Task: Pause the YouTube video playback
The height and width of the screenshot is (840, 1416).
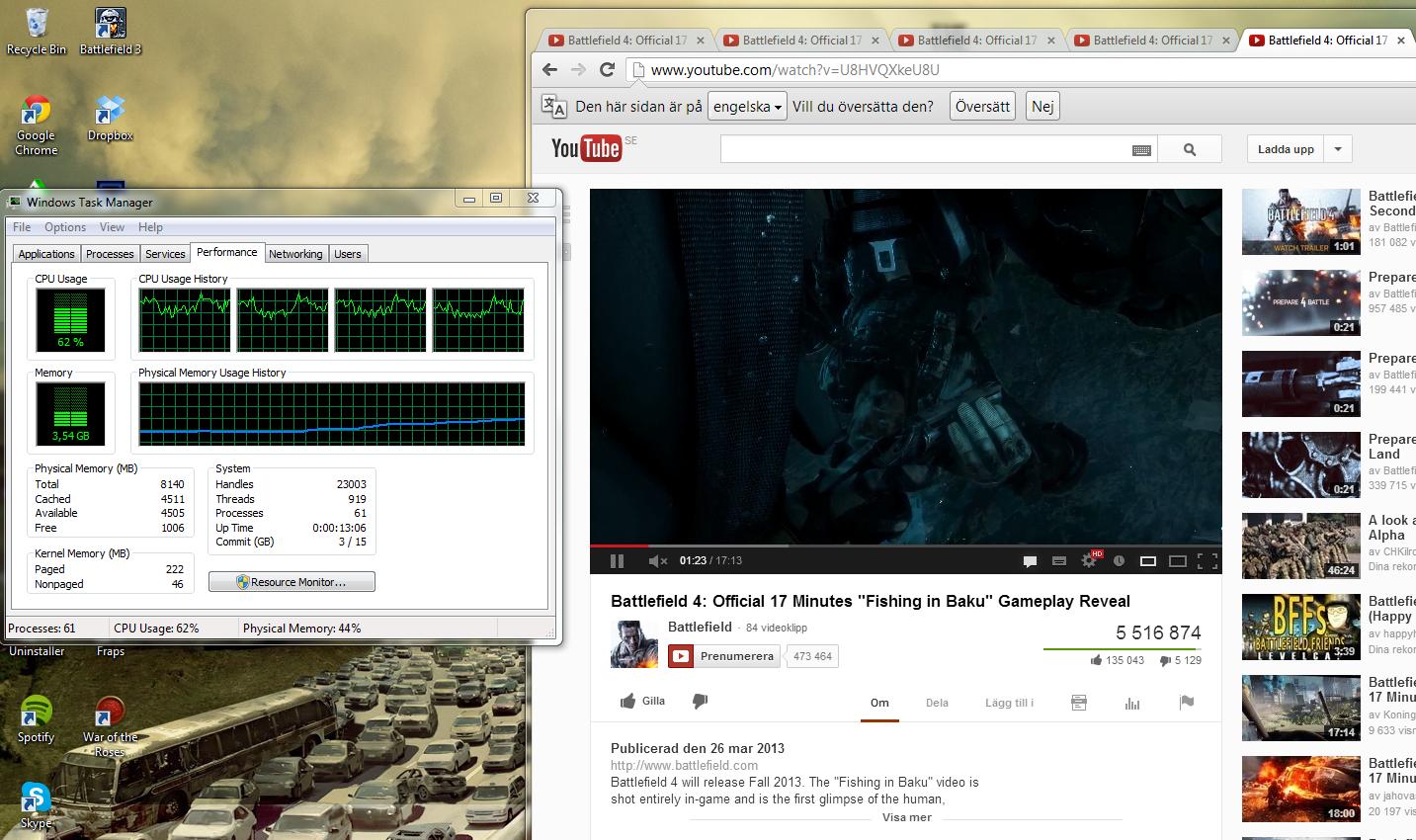Action: 617,560
